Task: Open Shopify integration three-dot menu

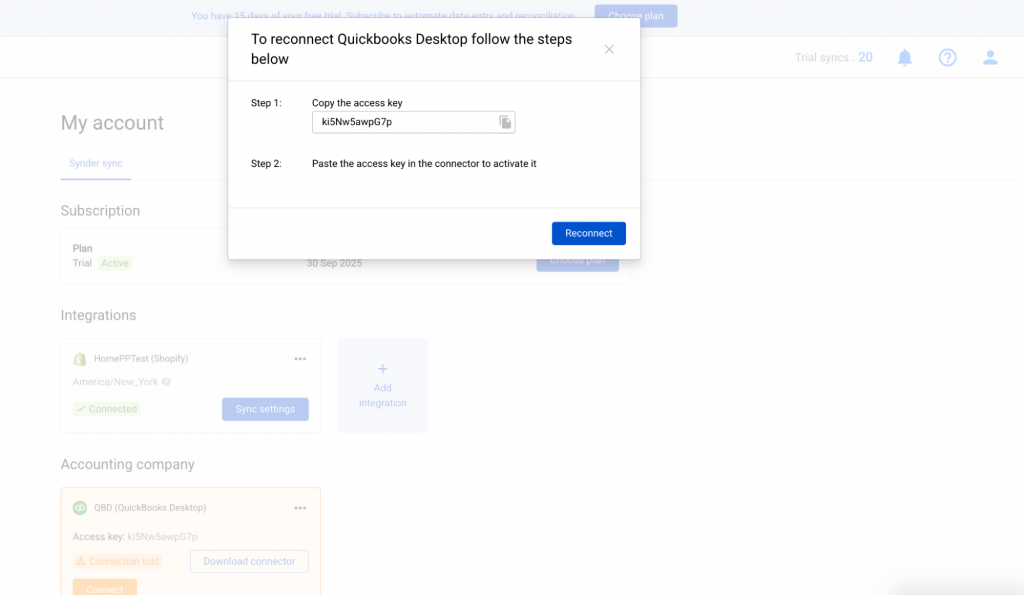Action: 300,359
